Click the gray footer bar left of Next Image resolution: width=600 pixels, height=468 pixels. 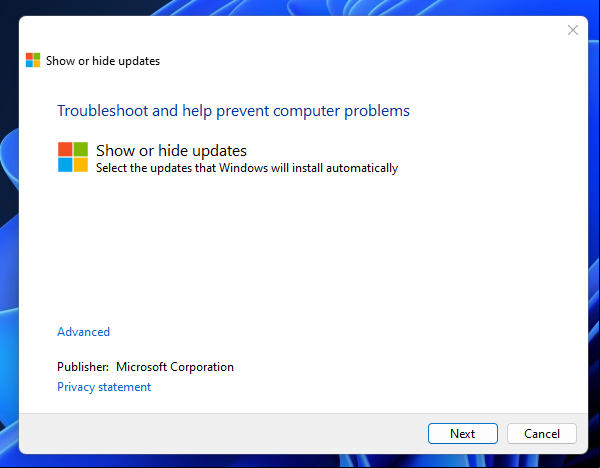click(222, 434)
